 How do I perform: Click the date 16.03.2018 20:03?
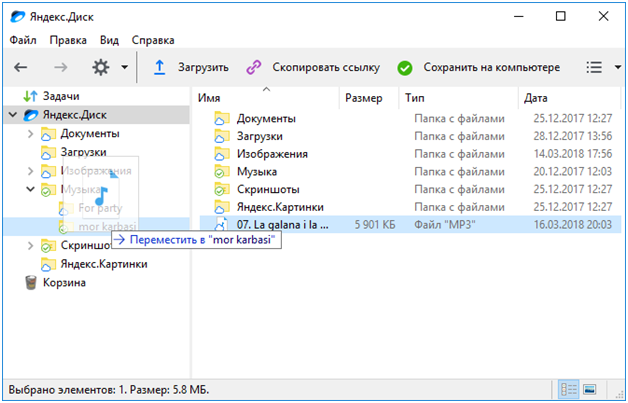pyautogui.click(x=573, y=225)
